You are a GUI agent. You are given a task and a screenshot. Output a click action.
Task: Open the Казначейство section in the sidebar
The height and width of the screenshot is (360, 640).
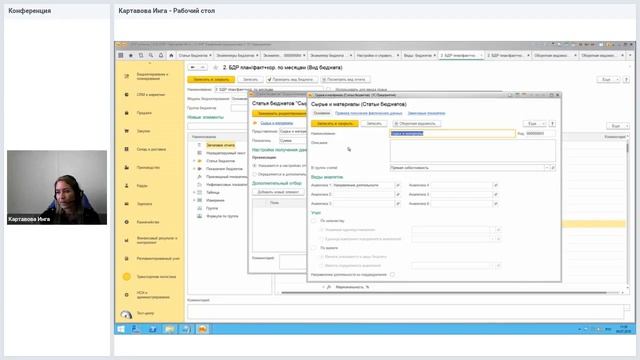click(x=148, y=222)
